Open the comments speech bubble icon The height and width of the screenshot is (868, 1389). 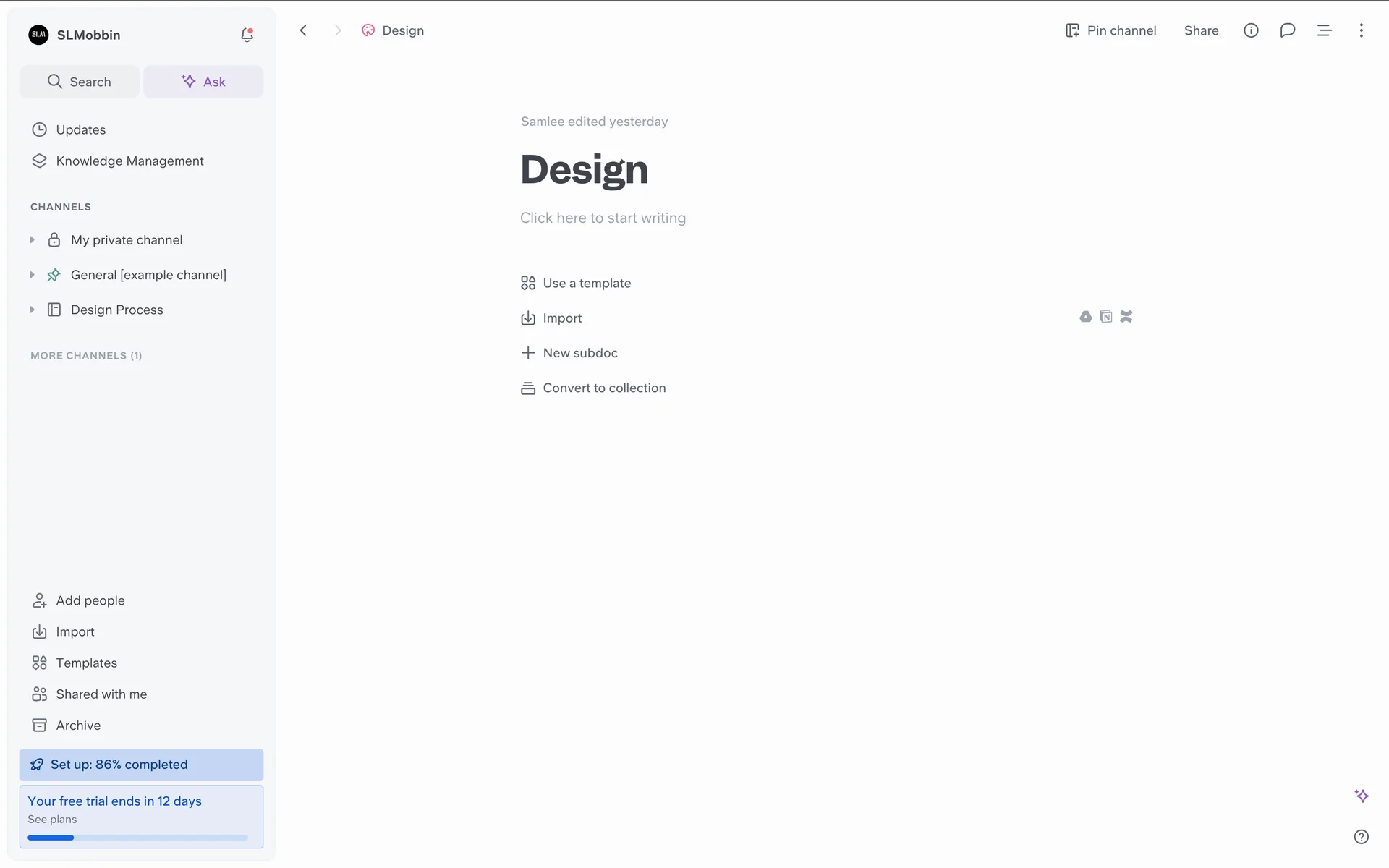[1287, 30]
